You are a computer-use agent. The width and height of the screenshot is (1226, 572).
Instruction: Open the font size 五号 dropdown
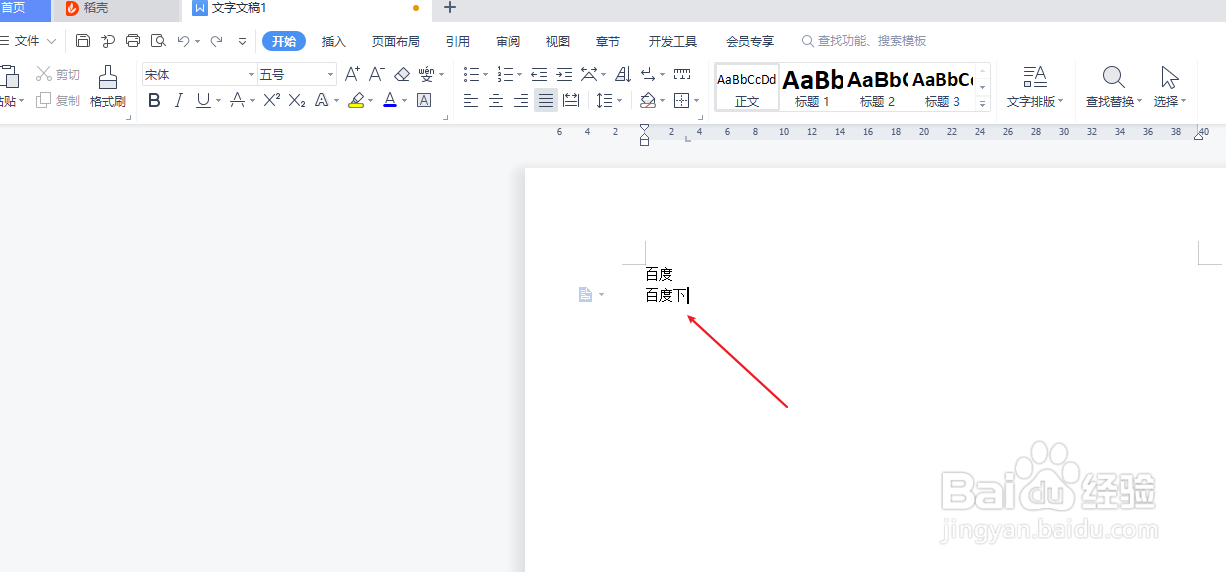[330, 75]
